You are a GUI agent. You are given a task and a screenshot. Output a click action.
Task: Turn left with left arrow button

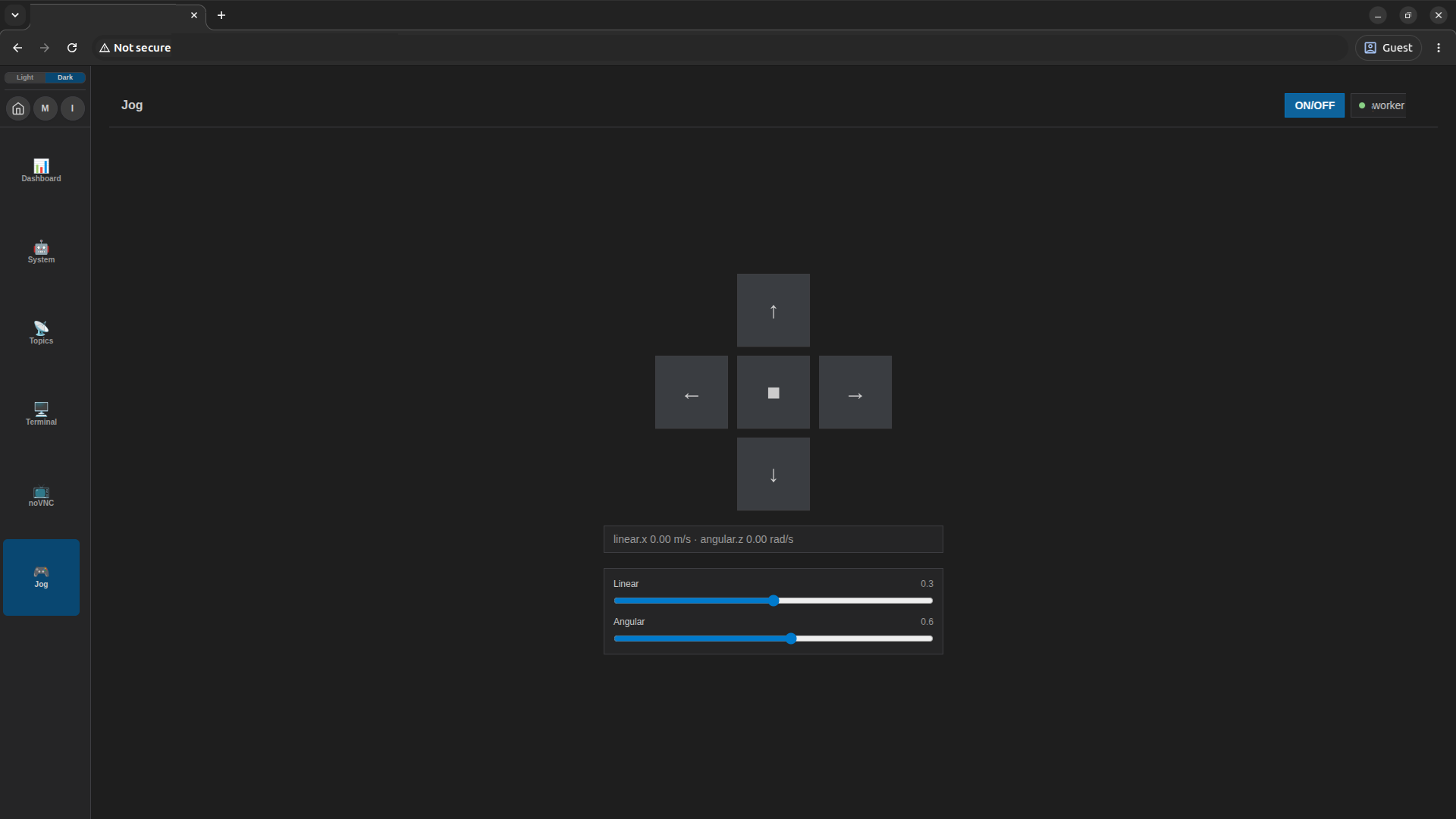[x=692, y=392]
